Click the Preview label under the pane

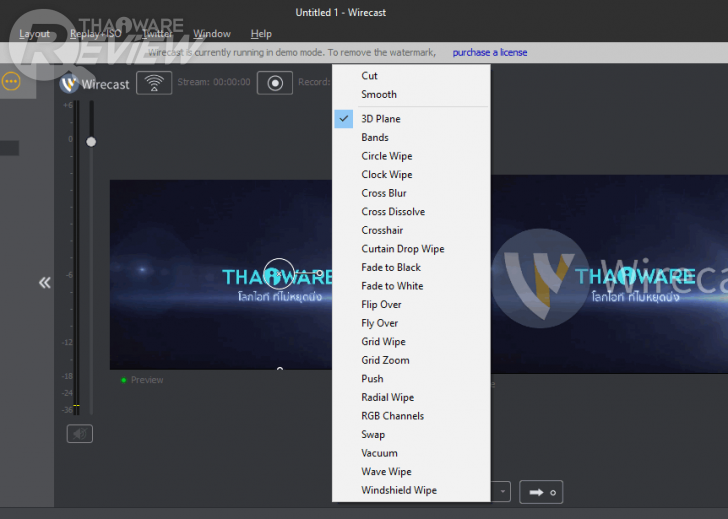(147, 380)
